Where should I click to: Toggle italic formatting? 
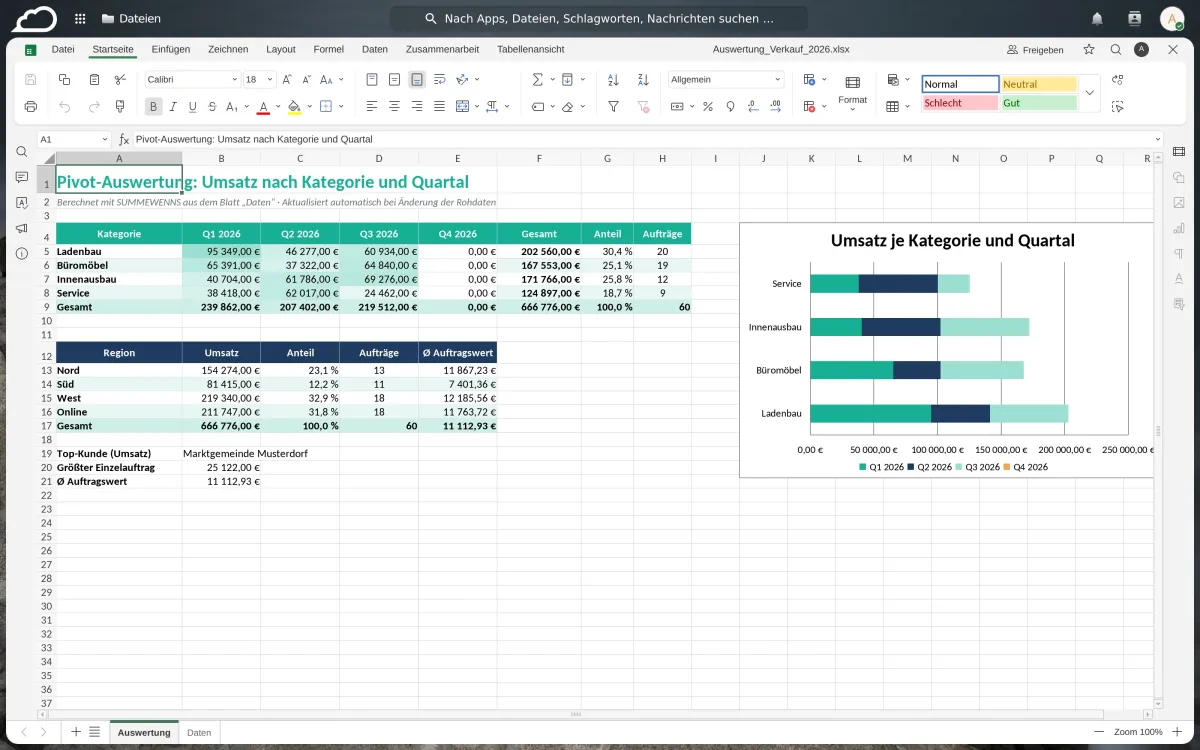tap(173, 106)
